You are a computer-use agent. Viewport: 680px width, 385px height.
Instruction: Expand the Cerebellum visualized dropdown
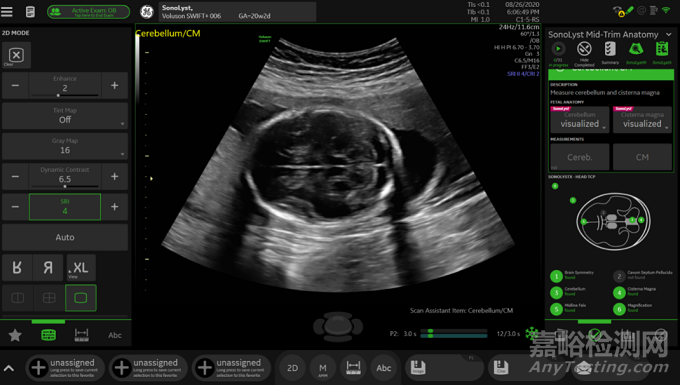[x=580, y=120]
